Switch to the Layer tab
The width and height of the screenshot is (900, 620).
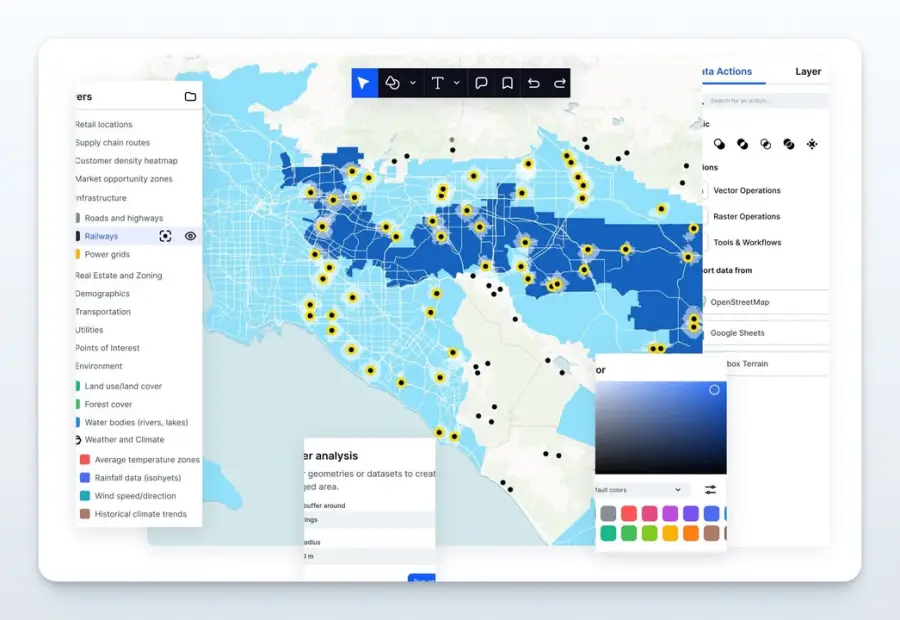pyautogui.click(x=808, y=71)
